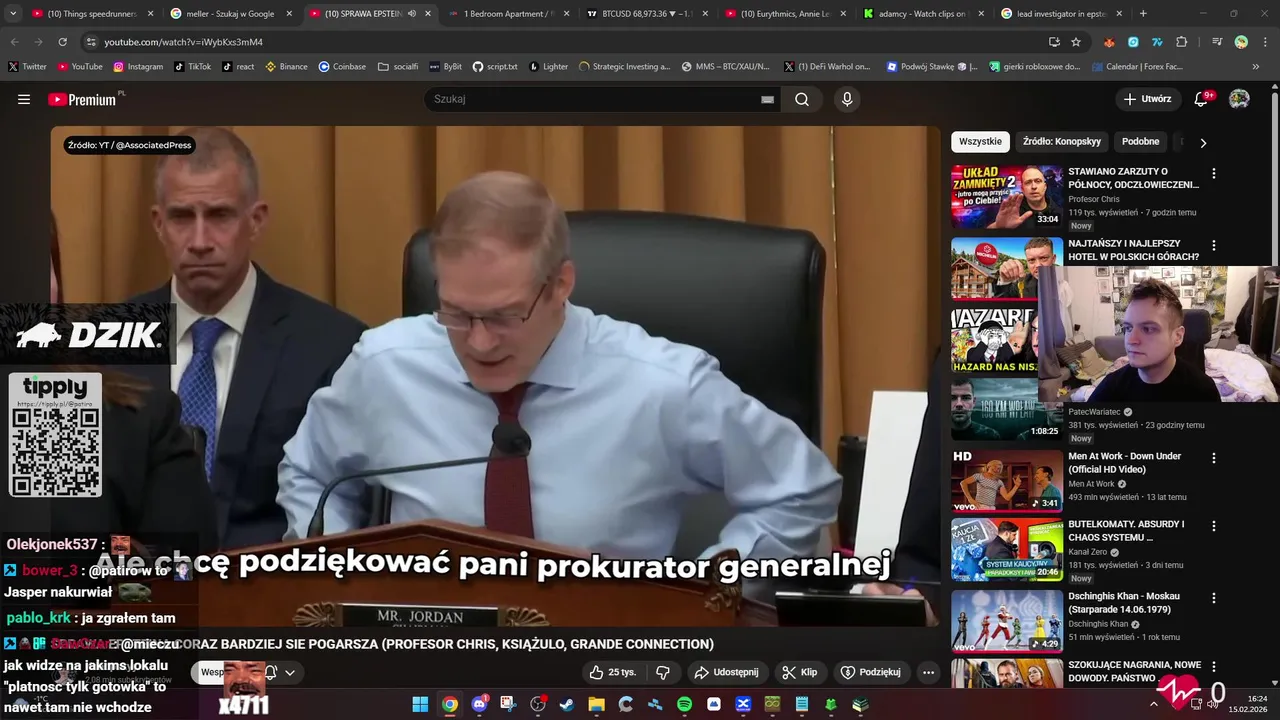Click the Podziękuj thanks button
This screenshot has width=1280, height=720.
871,672
